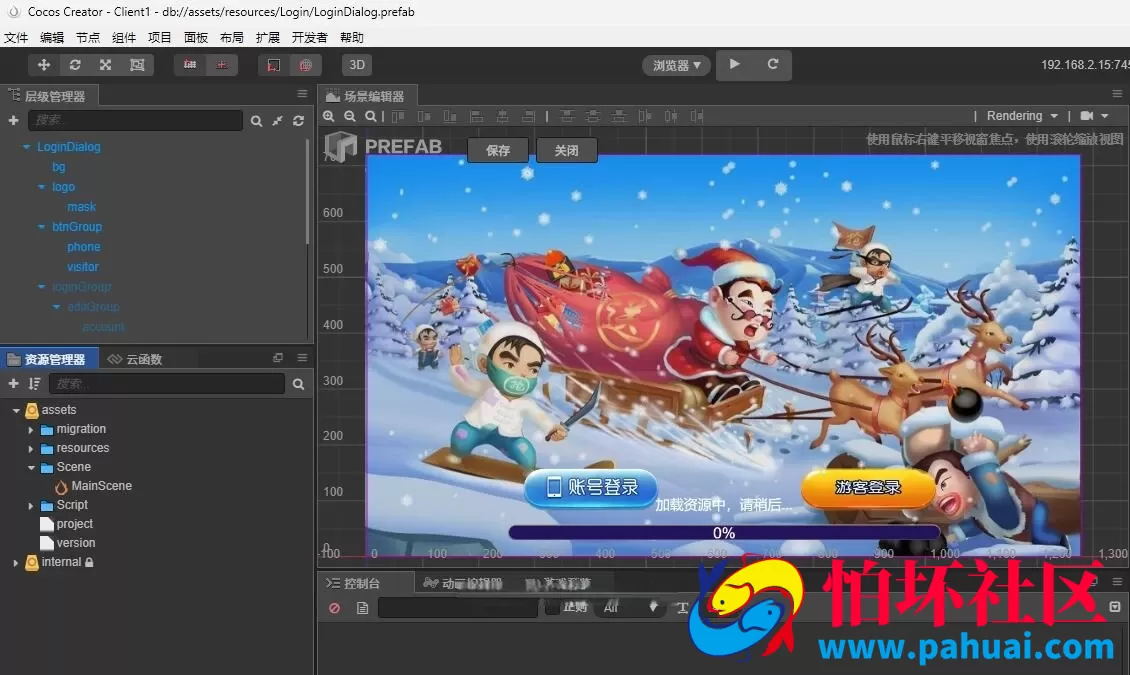Image resolution: width=1130 pixels, height=675 pixels.
Task: Expand the internal assets database
Action: coord(16,563)
